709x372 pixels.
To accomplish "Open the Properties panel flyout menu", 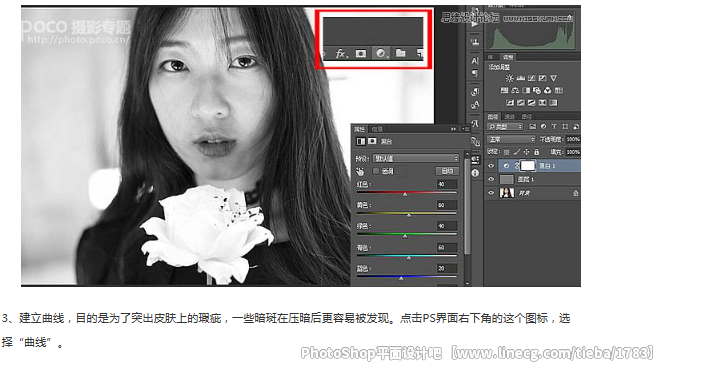I will point(466,129).
